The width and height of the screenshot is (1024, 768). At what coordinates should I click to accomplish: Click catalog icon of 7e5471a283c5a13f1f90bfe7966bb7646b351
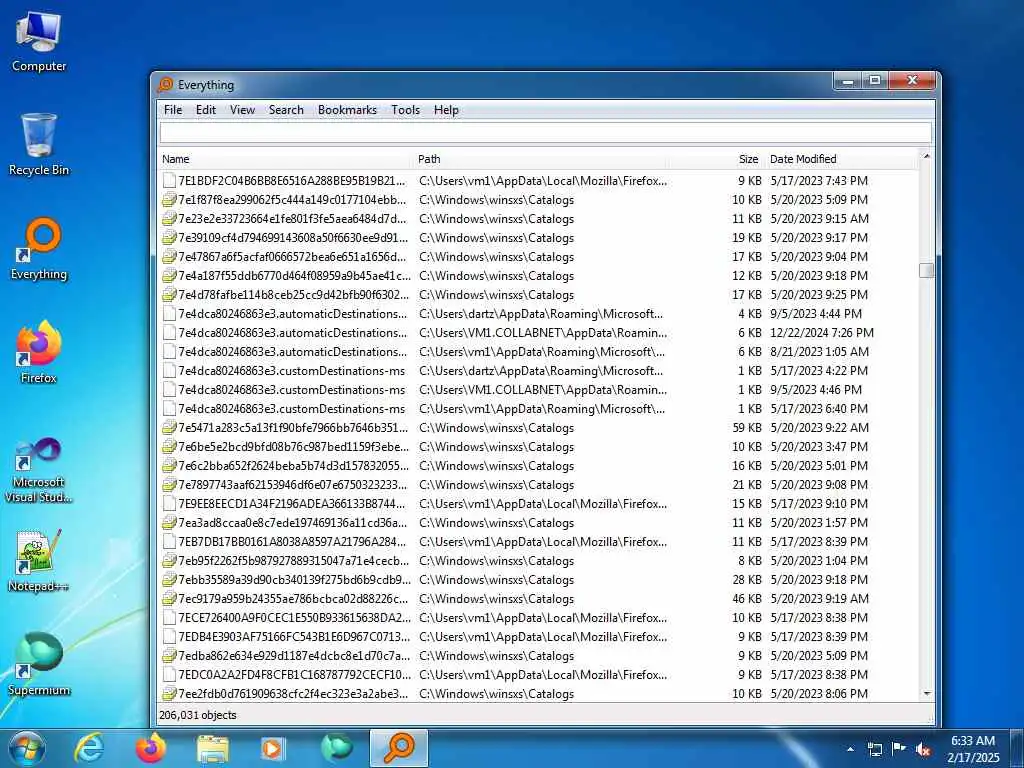point(169,428)
